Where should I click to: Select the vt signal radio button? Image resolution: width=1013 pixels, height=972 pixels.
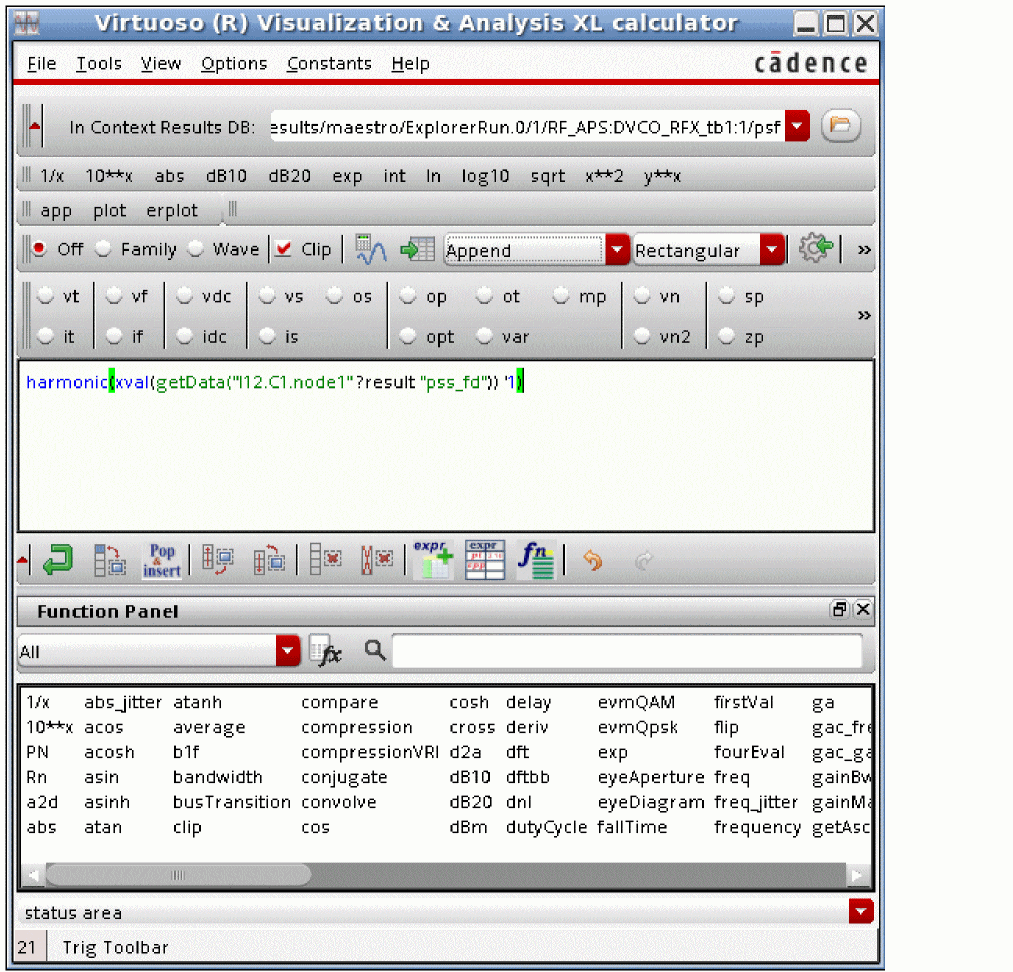[46, 297]
